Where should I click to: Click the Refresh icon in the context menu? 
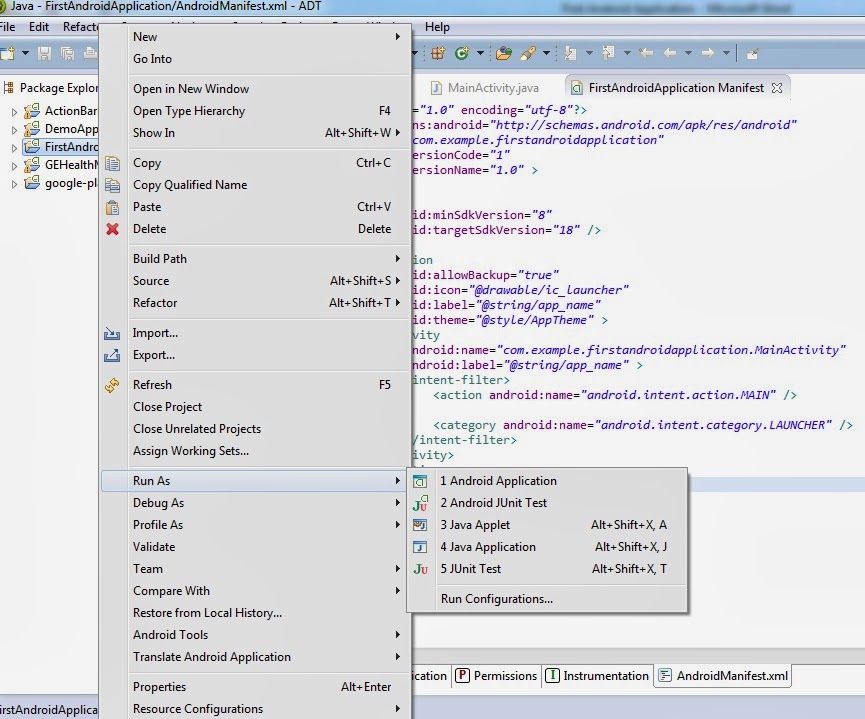(113, 384)
